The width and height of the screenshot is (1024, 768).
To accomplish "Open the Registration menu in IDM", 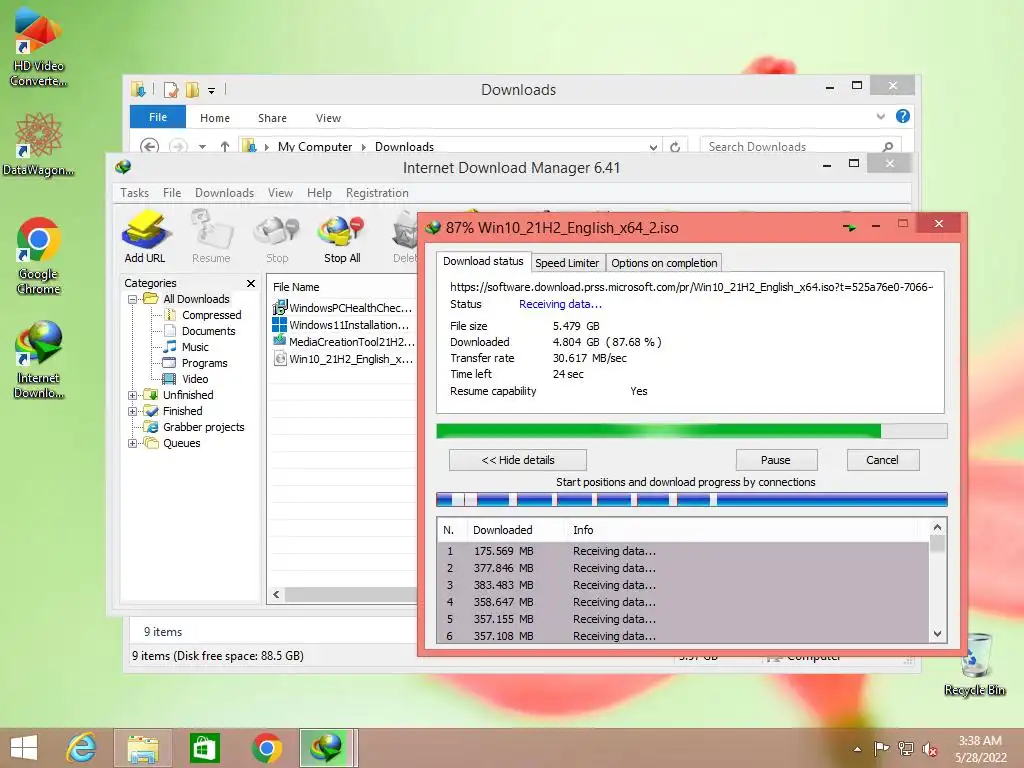I will pyautogui.click(x=377, y=193).
